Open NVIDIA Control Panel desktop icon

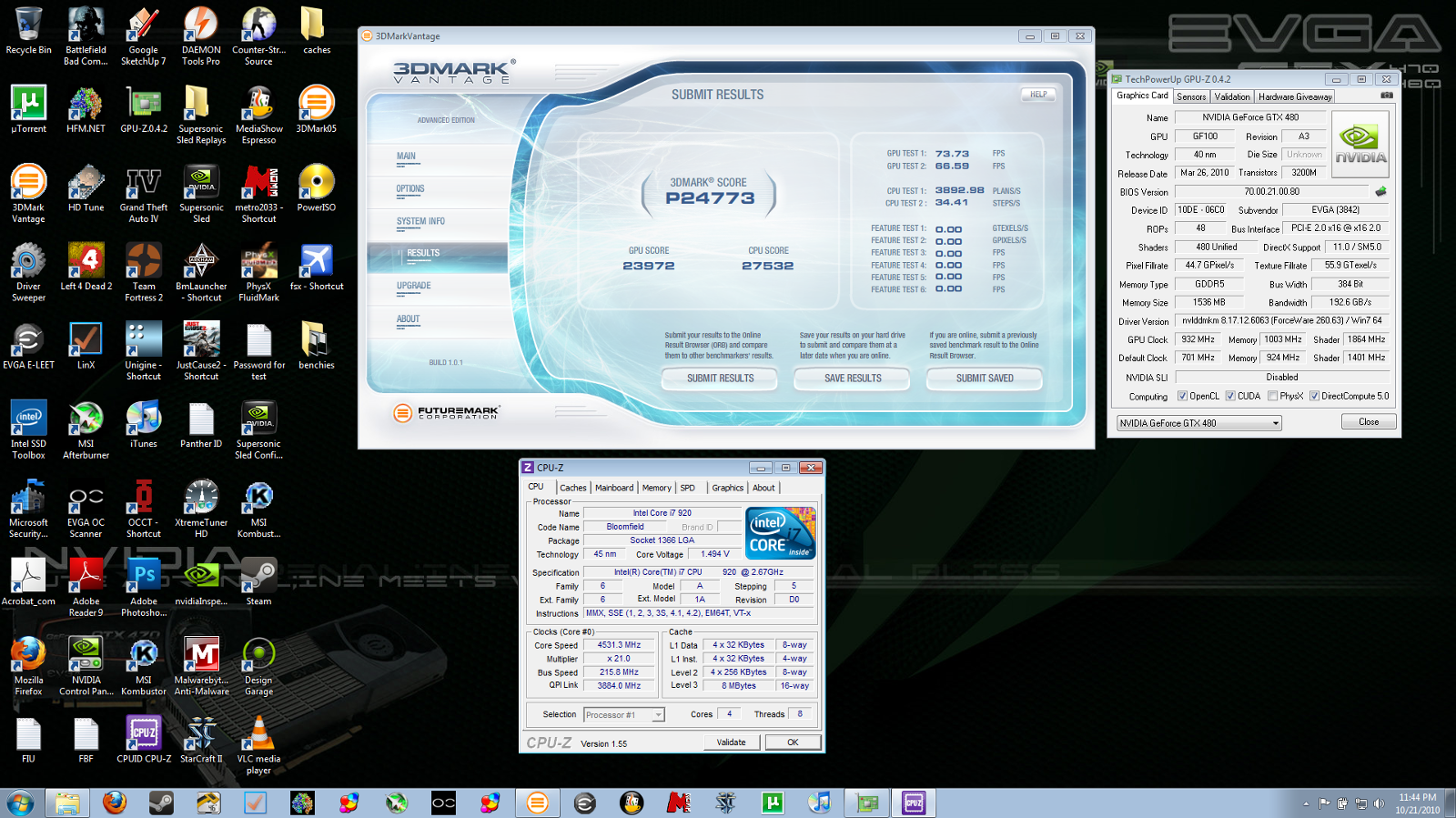86,666
